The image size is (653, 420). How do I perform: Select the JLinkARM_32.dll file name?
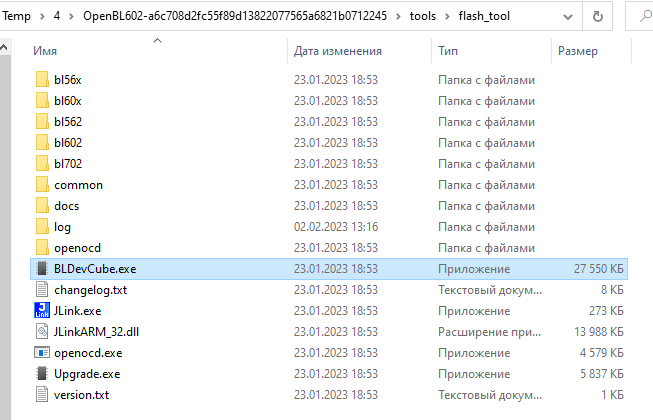[x=96, y=332]
